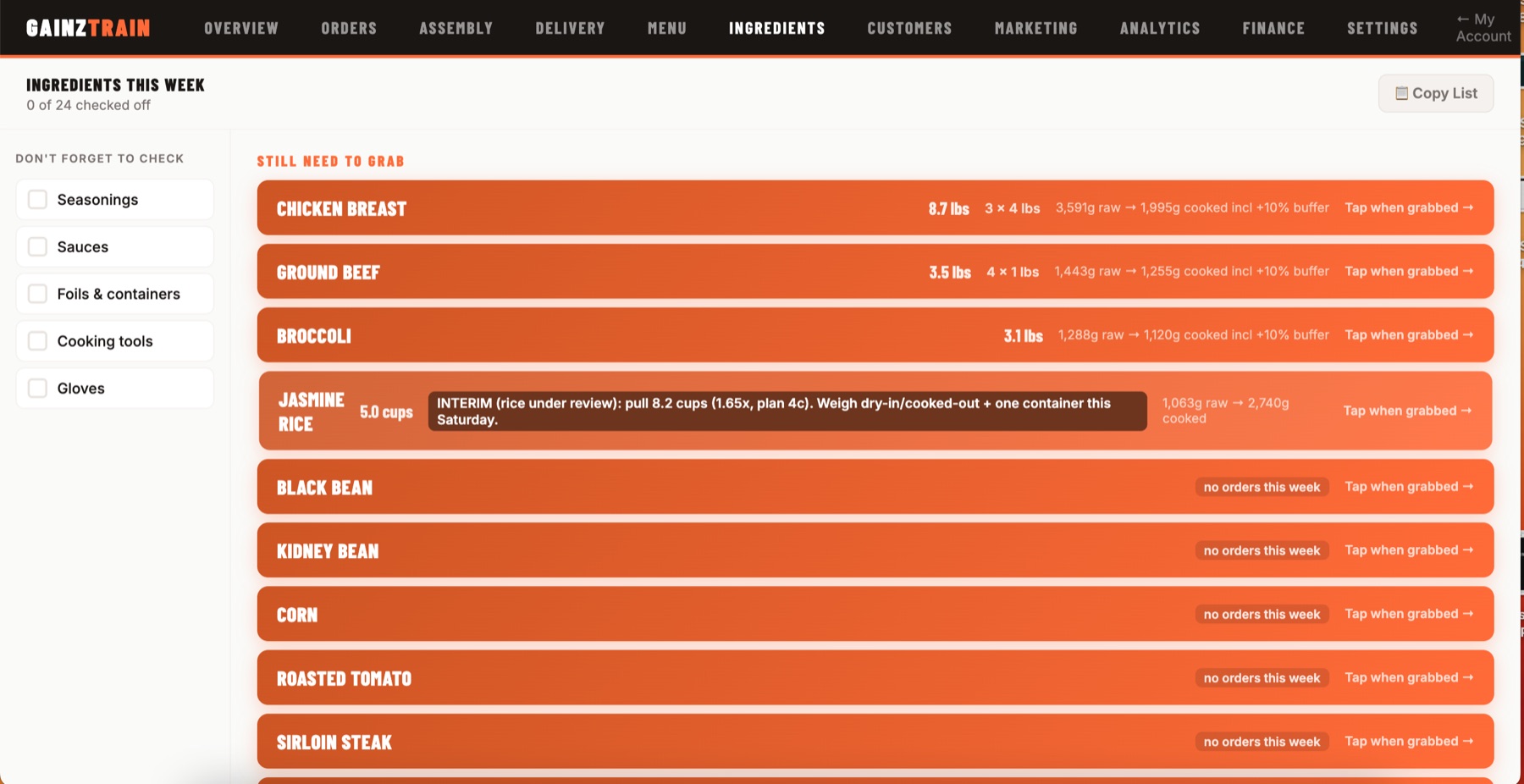Click the Ground Beef 4 × 1 lbs pack size
Screen dimensions: 1524x784
(1013, 272)
